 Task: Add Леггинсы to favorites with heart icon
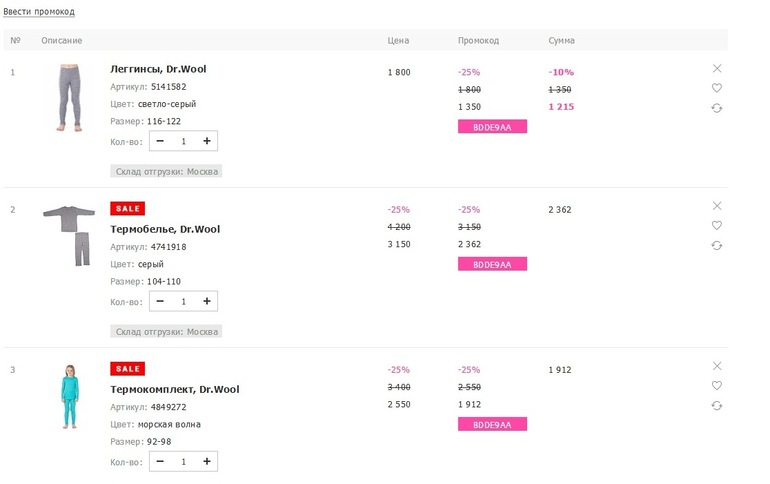[717, 88]
